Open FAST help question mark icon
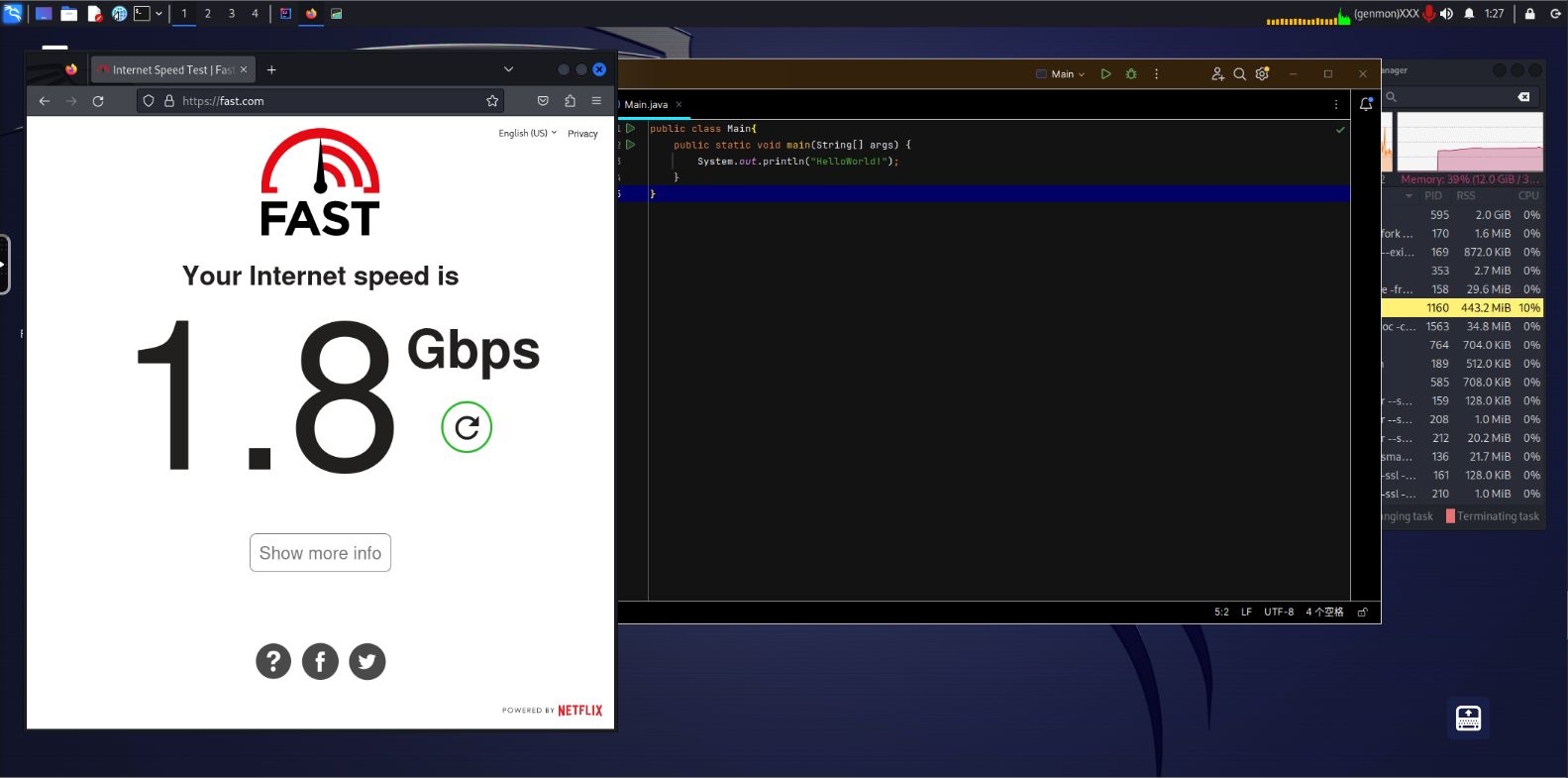1568x778 pixels. point(273,661)
